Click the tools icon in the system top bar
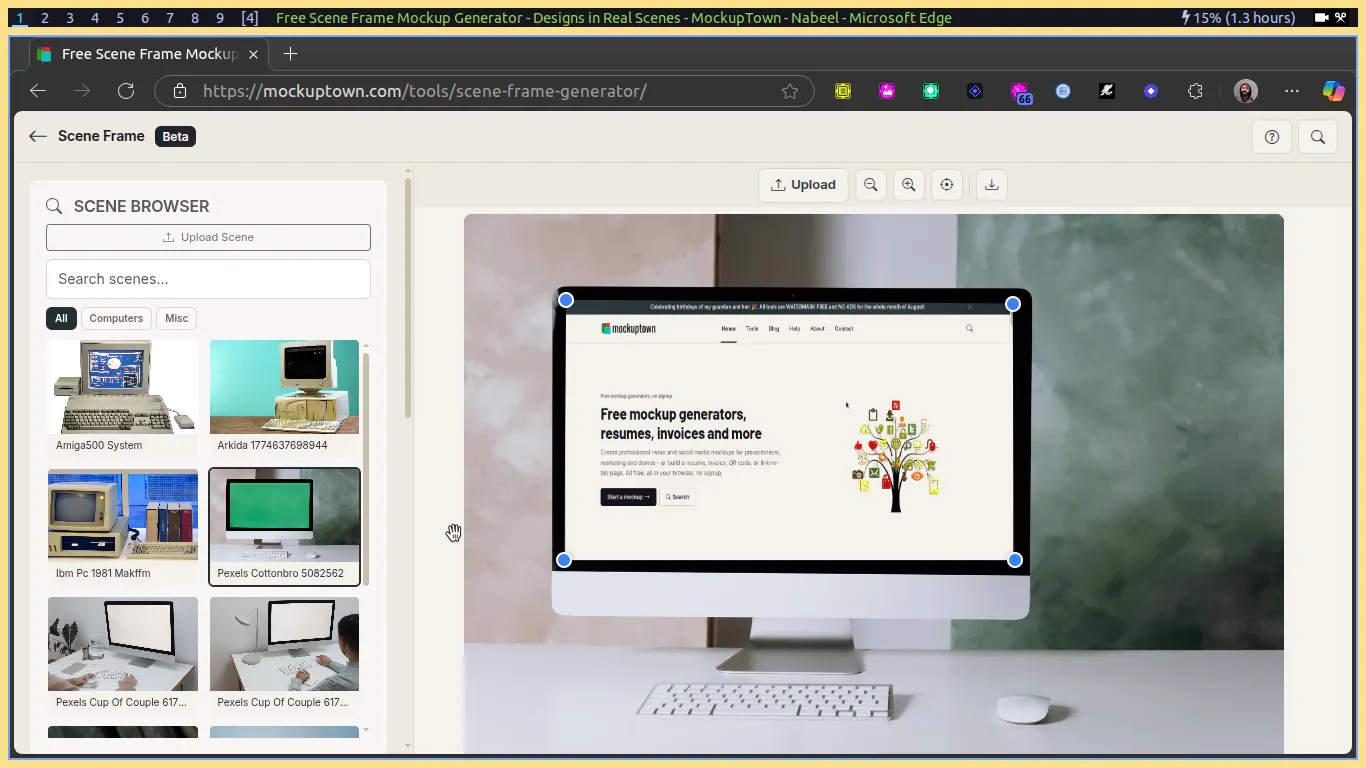The width and height of the screenshot is (1366, 768). pos(1340,18)
